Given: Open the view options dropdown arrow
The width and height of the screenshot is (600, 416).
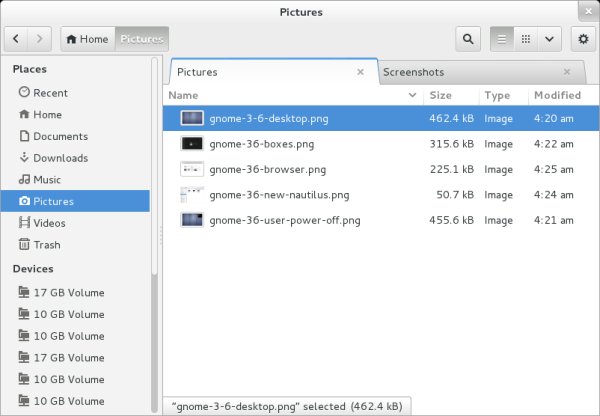Looking at the screenshot, I should click(549, 39).
